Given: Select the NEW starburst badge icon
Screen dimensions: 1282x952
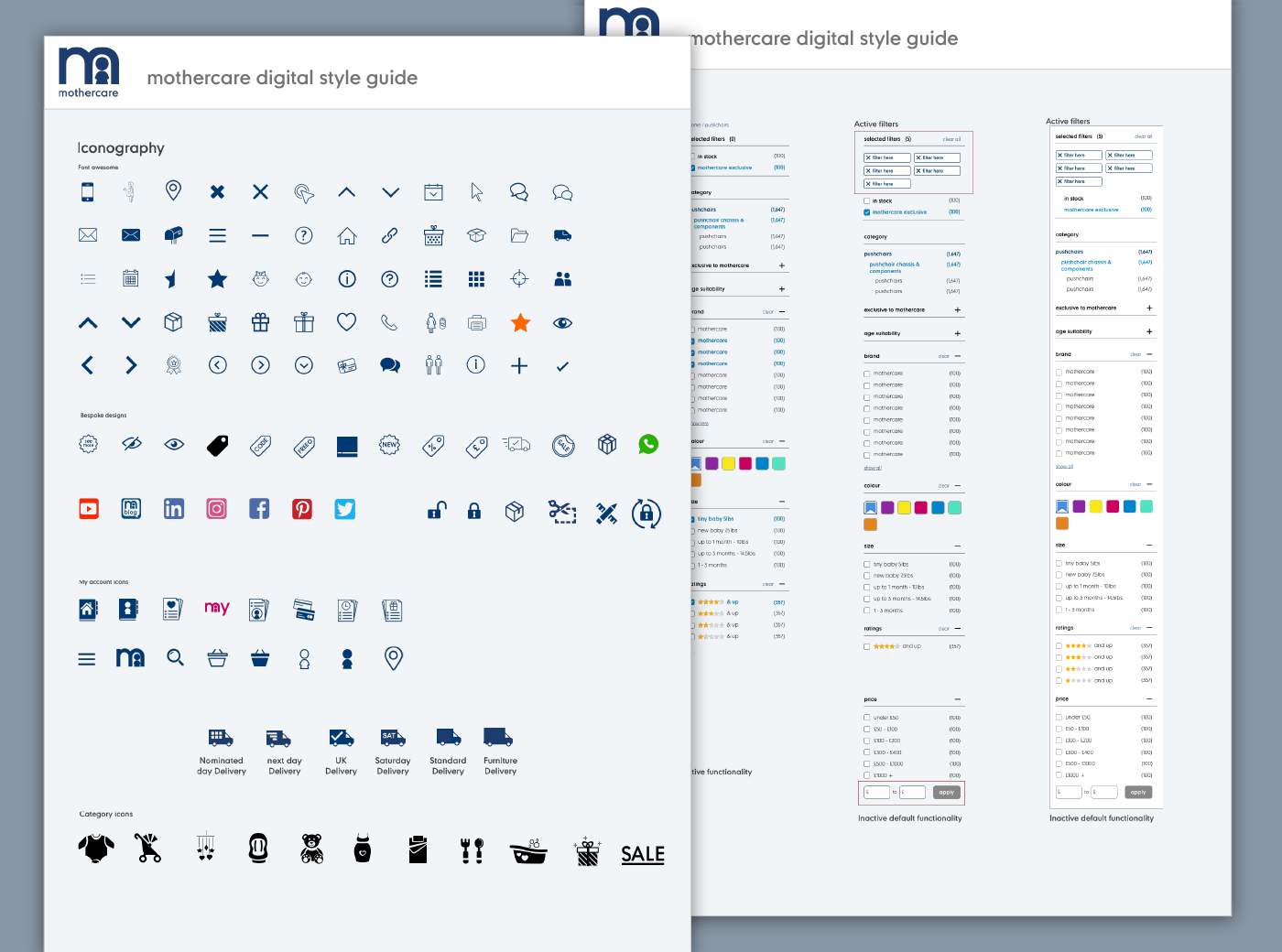Looking at the screenshot, I should (x=389, y=445).
